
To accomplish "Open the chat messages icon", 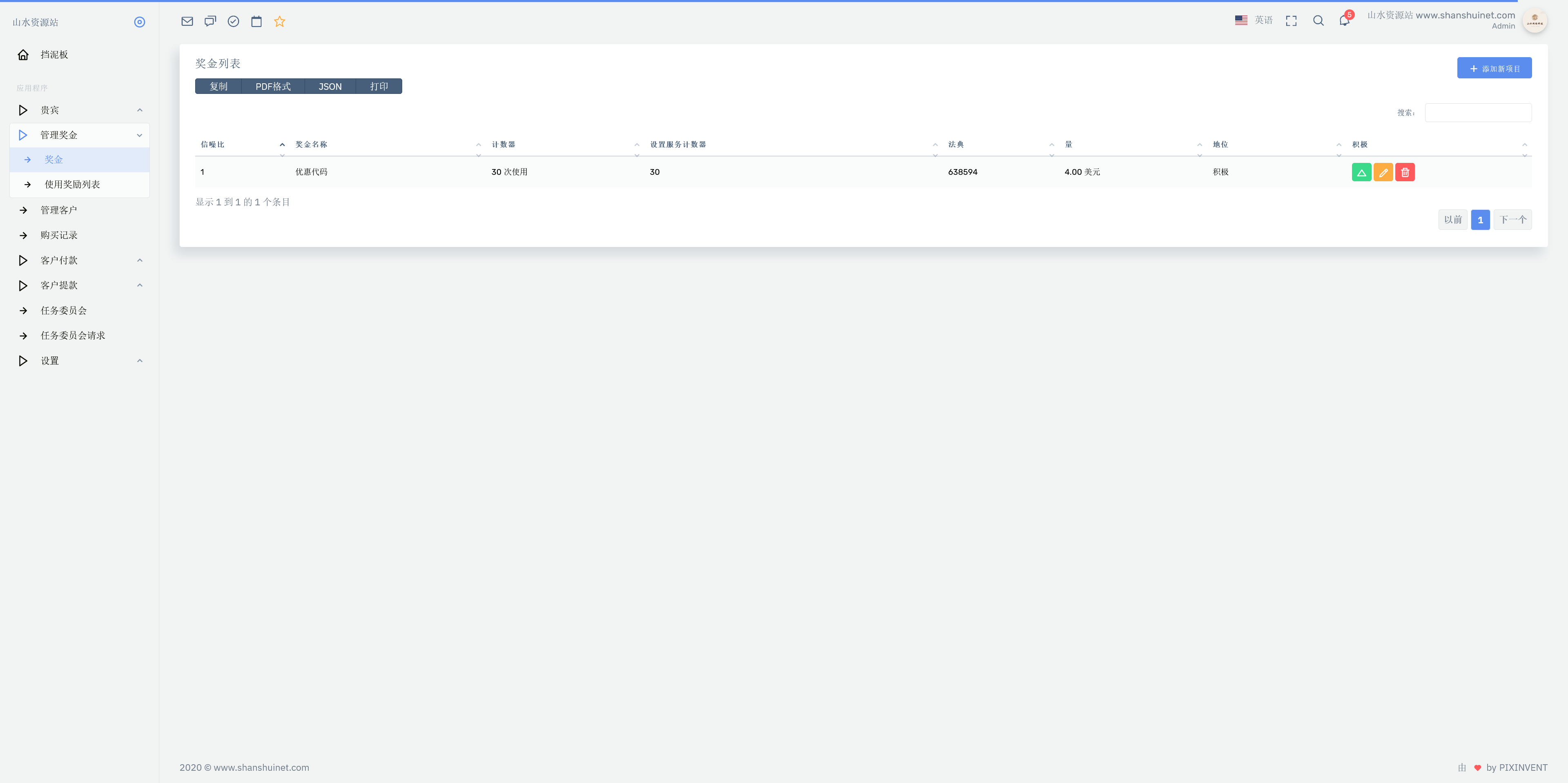I will click(210, 21).
